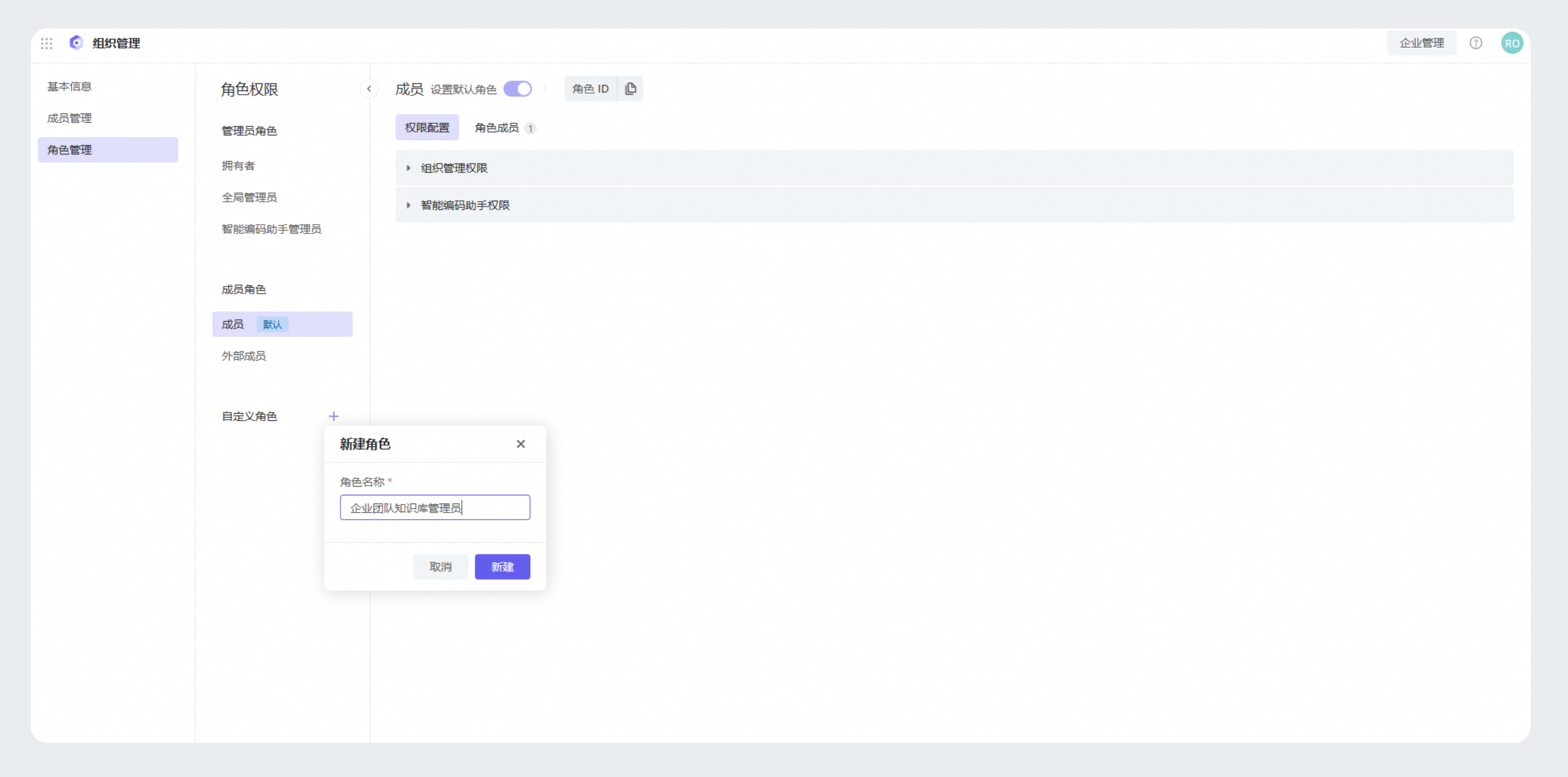The width and height of the screenshot is (1568, 777).
Task: Add custom role with plus icon
Action: 333,416
